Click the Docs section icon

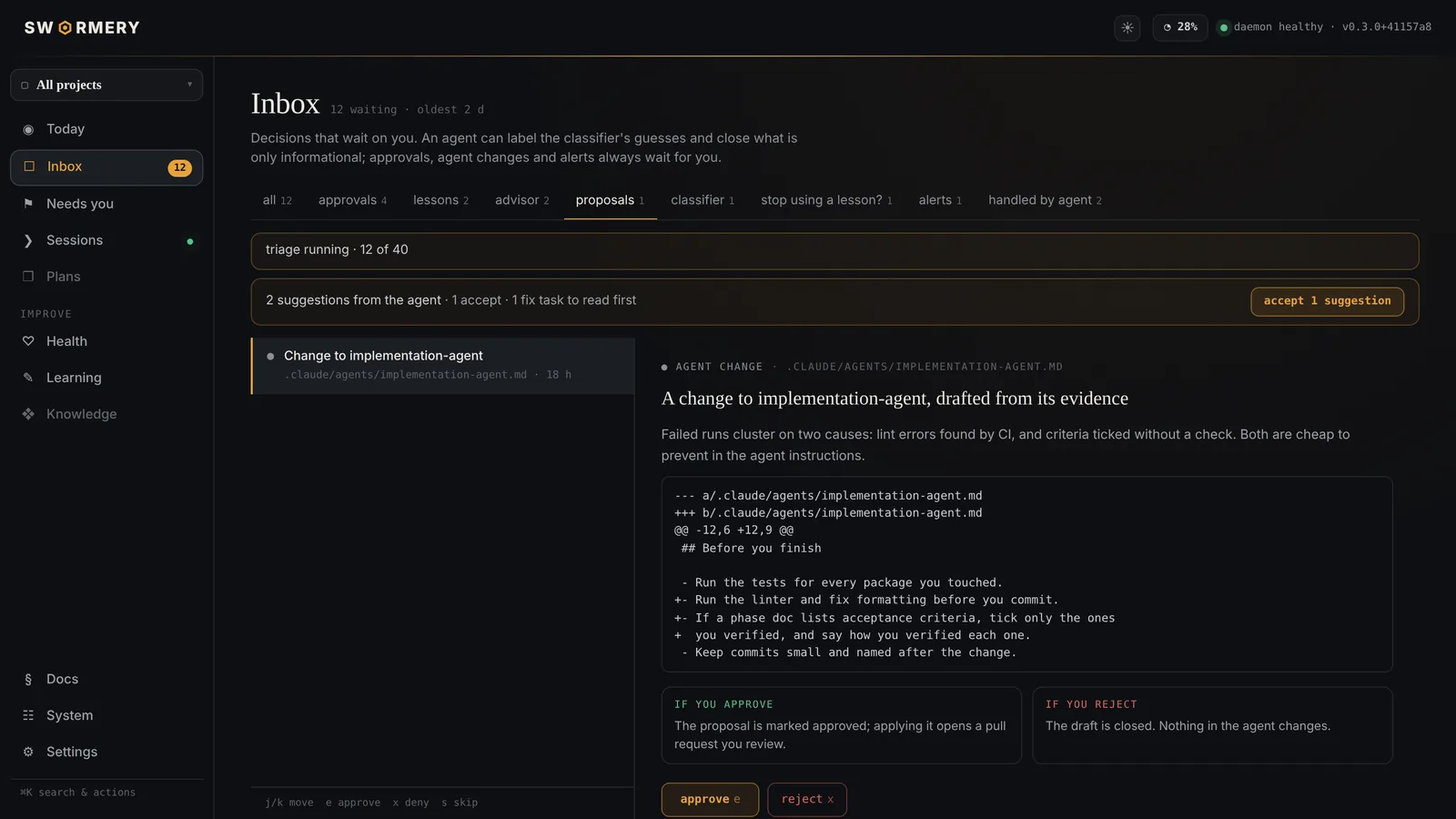coord(28,679)
